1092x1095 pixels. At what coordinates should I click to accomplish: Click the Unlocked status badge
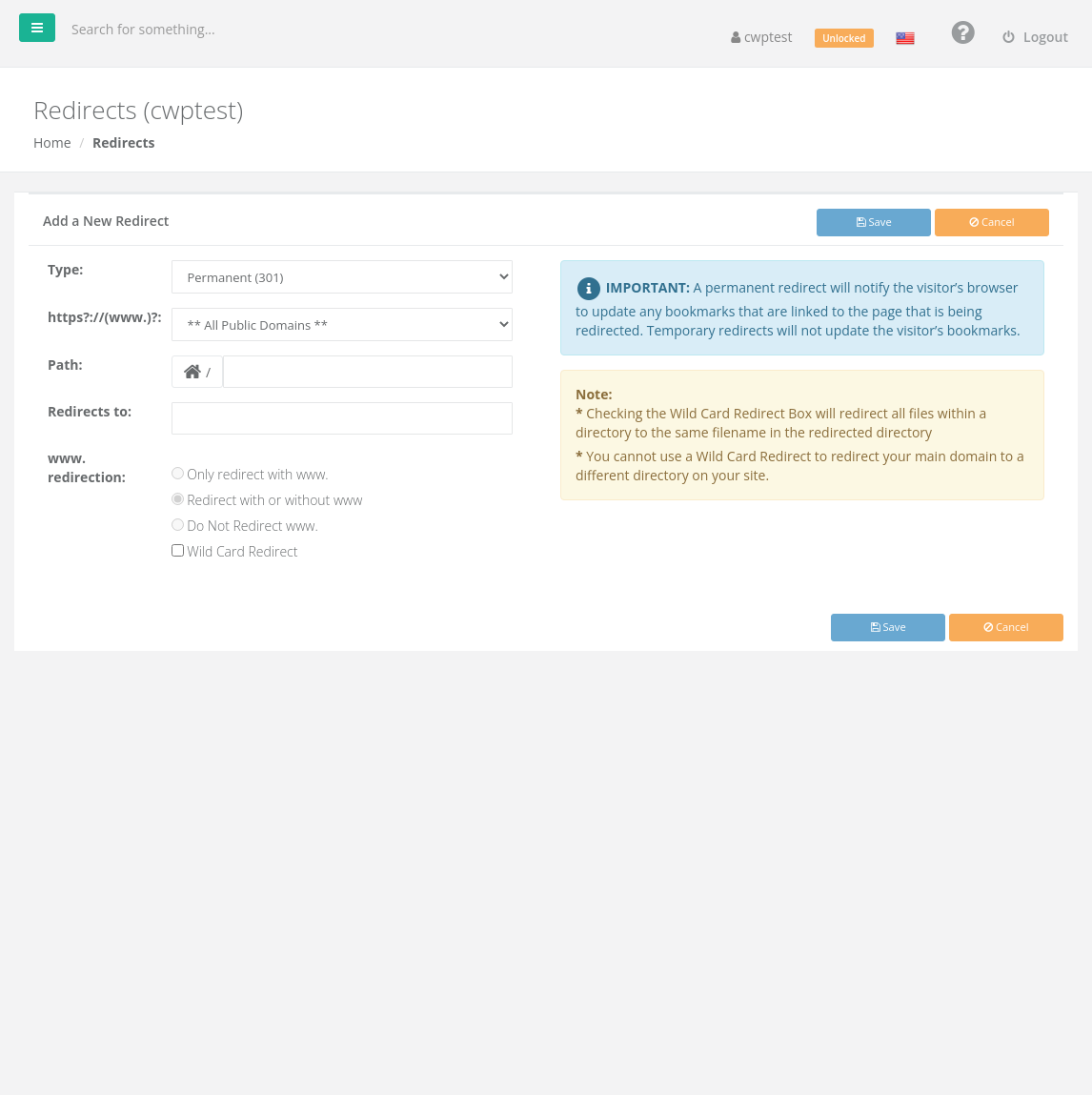tap(843, 38)
